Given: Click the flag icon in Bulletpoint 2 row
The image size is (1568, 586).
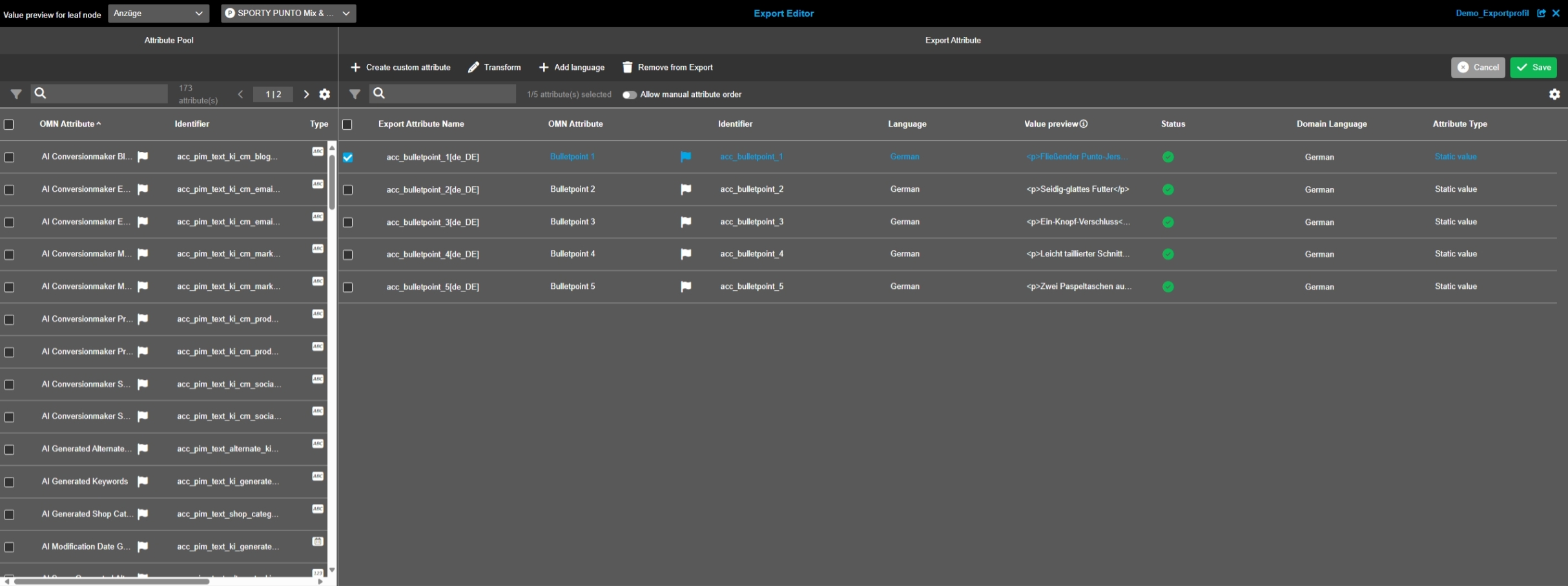Looking at the screenshot, I should coord(686,189).
